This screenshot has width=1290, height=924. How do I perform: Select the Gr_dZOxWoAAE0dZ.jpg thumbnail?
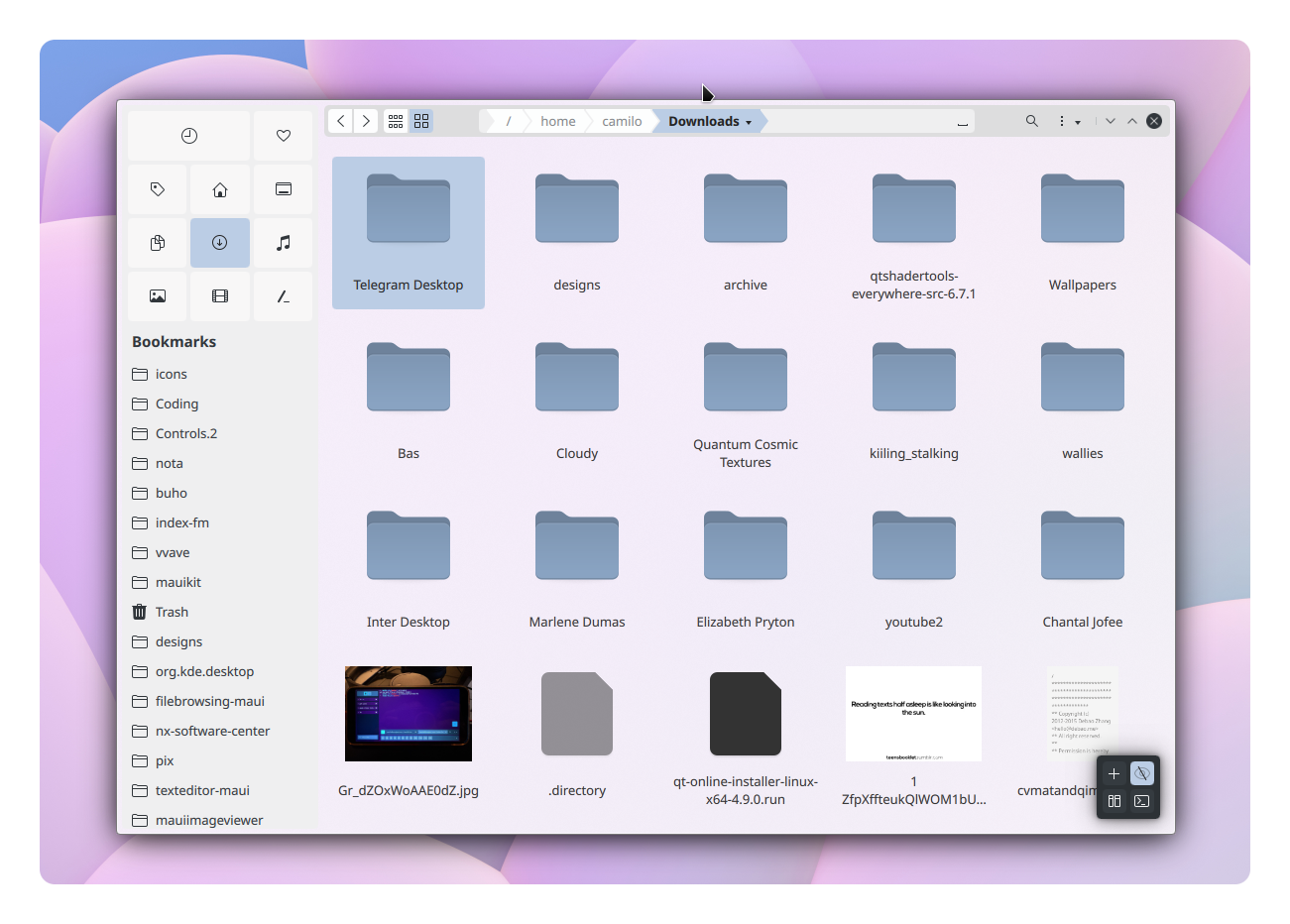pos(409,714)
